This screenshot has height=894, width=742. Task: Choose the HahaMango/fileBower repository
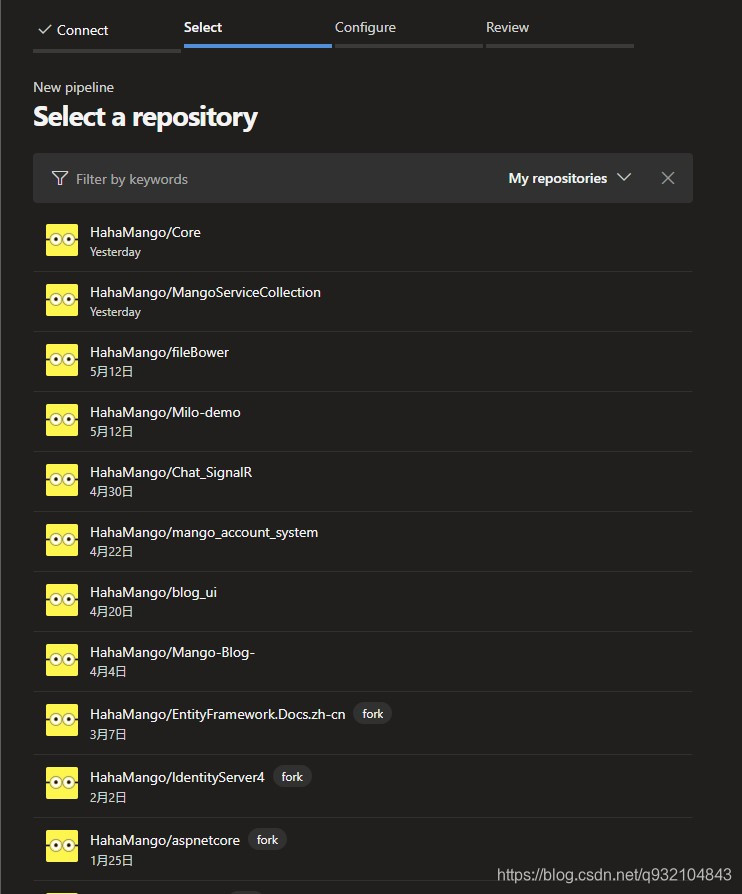[363, 361]
